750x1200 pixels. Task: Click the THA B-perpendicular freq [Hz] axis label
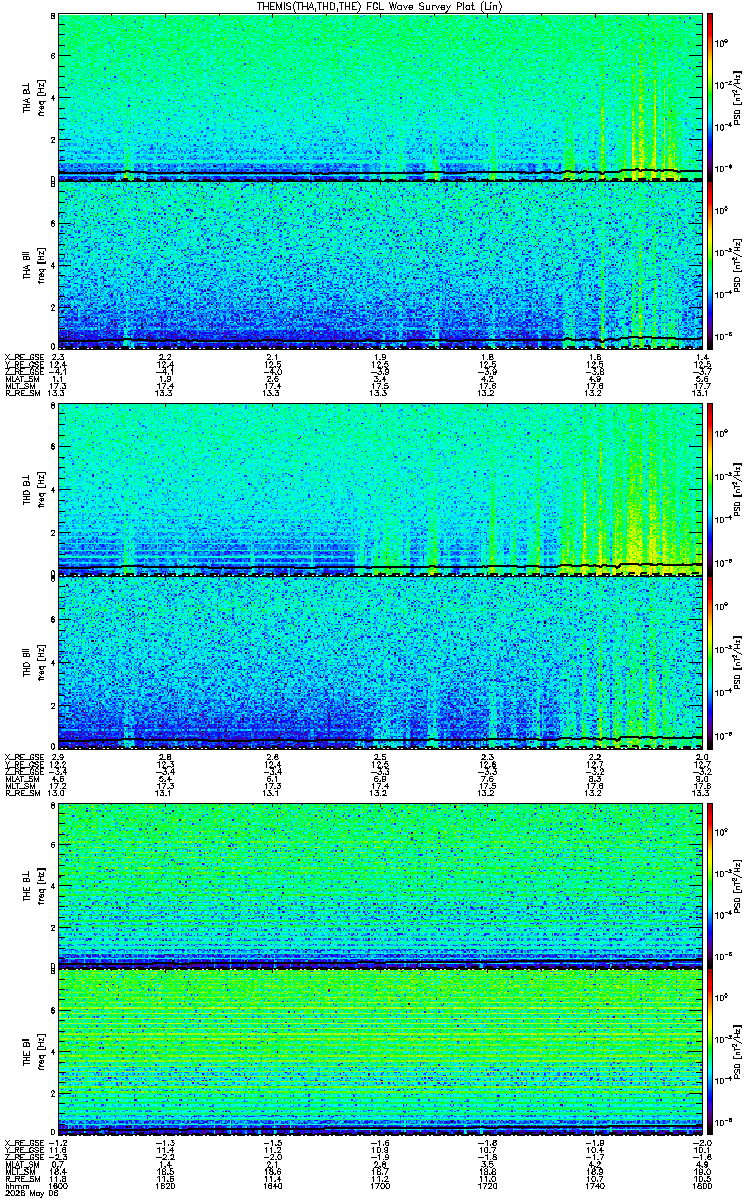click(39, 96)
